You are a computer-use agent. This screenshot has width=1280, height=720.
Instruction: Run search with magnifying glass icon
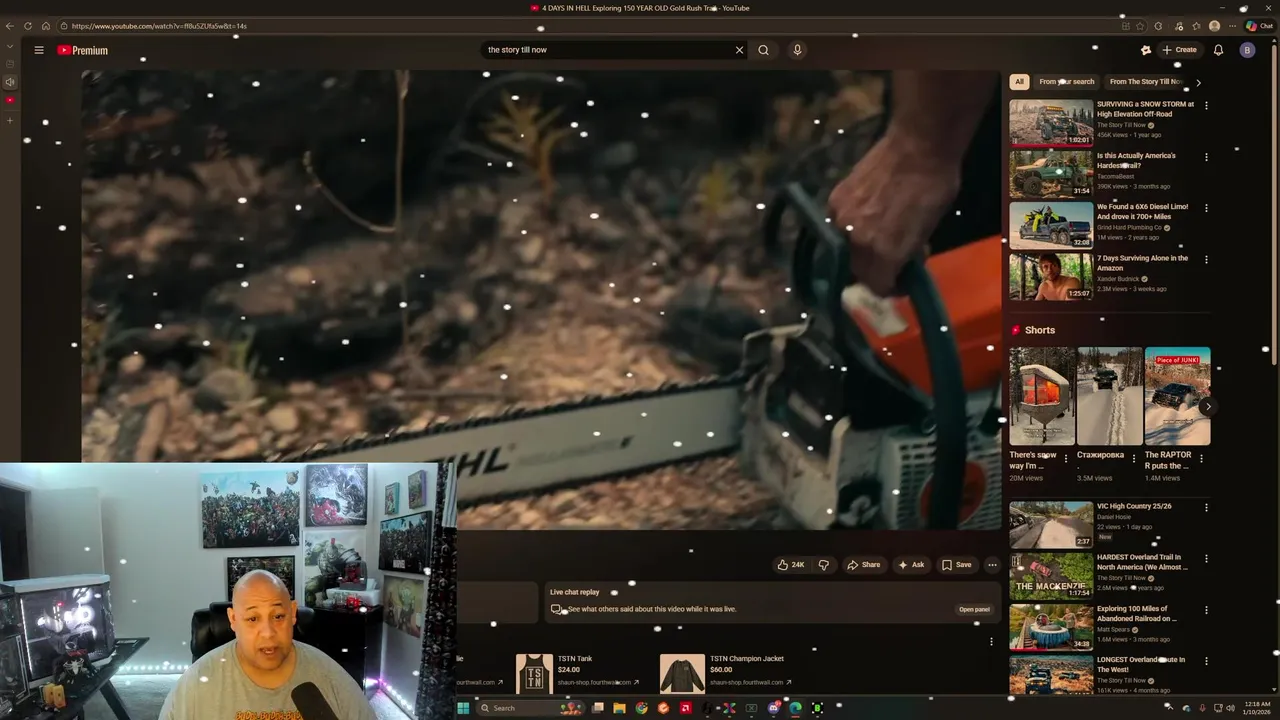(763, 50)
